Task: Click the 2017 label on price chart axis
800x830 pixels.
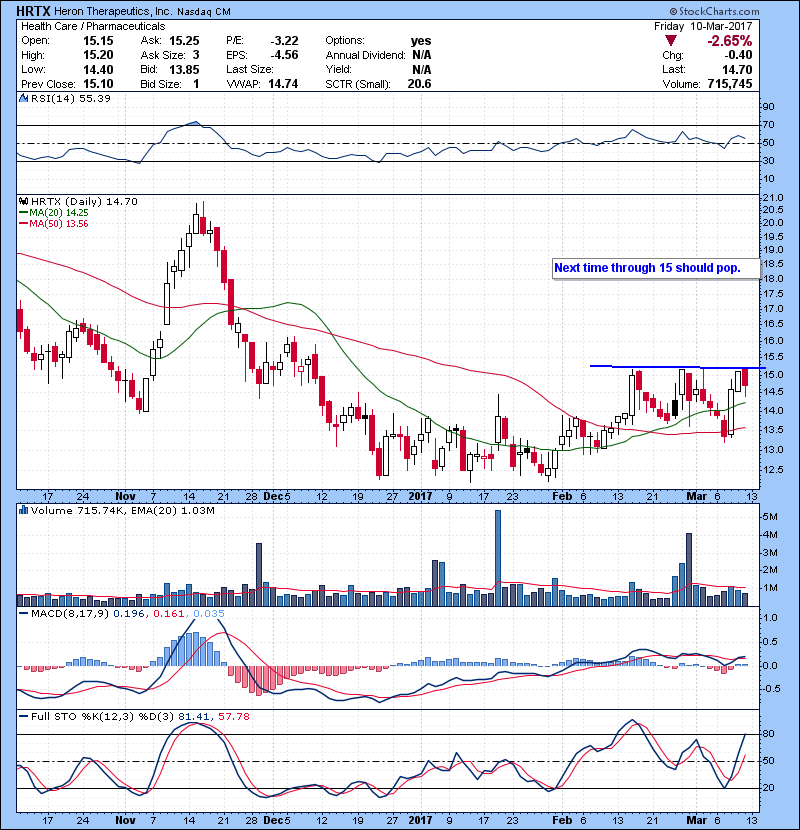Action: pos(421,496)
